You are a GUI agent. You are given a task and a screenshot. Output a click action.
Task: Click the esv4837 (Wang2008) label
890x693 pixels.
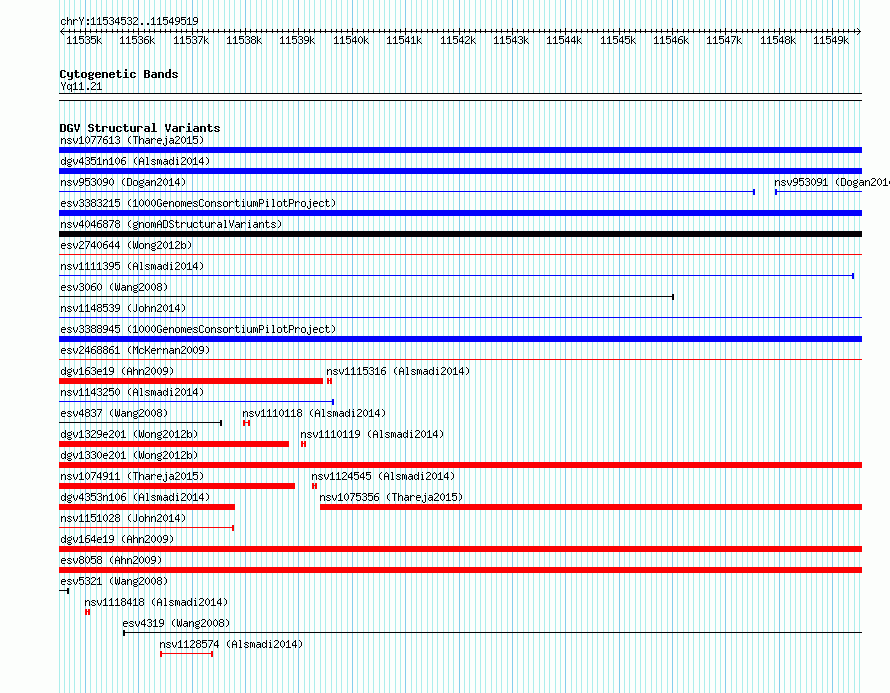(114, 413)
